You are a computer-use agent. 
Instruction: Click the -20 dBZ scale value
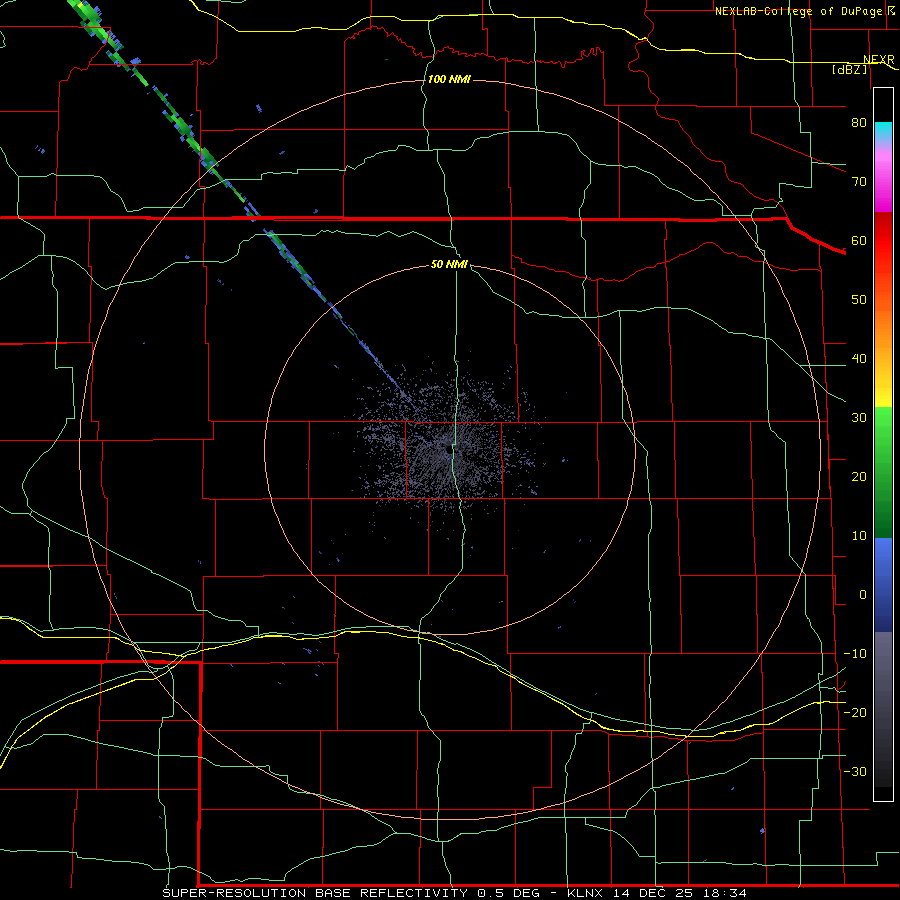point(855,712)
